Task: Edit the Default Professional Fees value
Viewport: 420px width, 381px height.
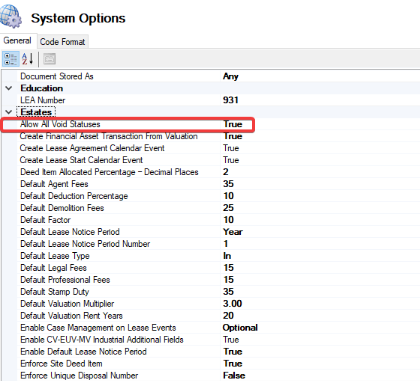Action: (228, 280)
